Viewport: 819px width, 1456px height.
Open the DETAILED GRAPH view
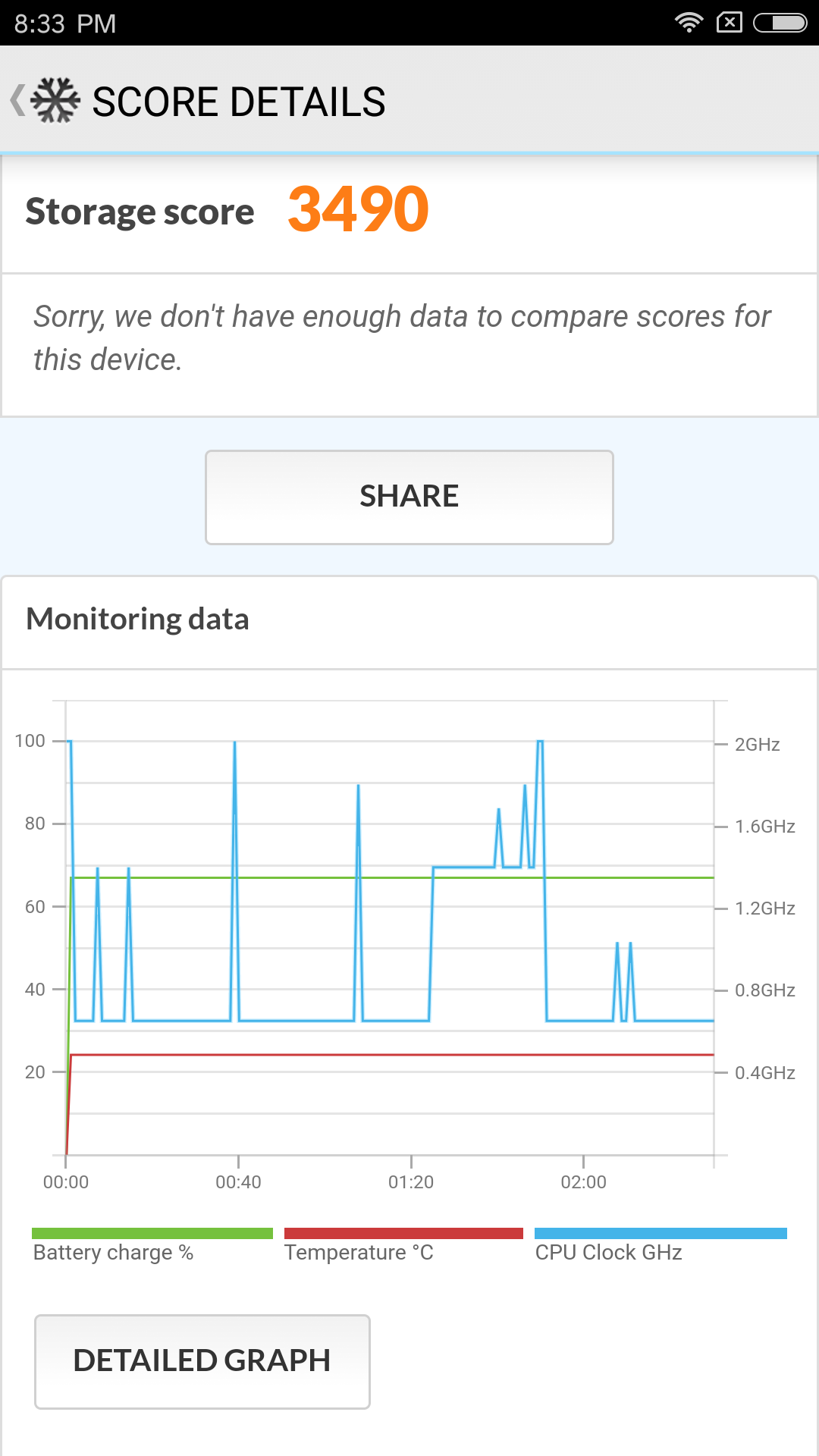point(202,1361)
